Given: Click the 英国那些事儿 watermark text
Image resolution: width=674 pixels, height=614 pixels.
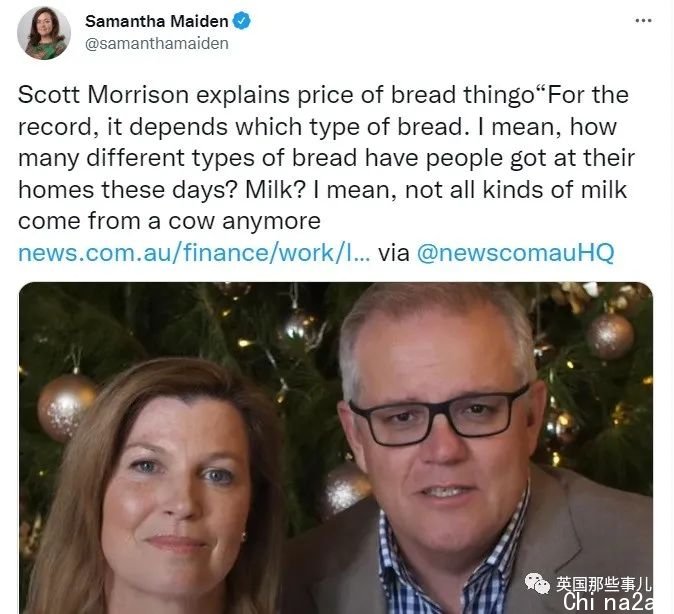Looking at the screenshot, I should tap(604, 583).
